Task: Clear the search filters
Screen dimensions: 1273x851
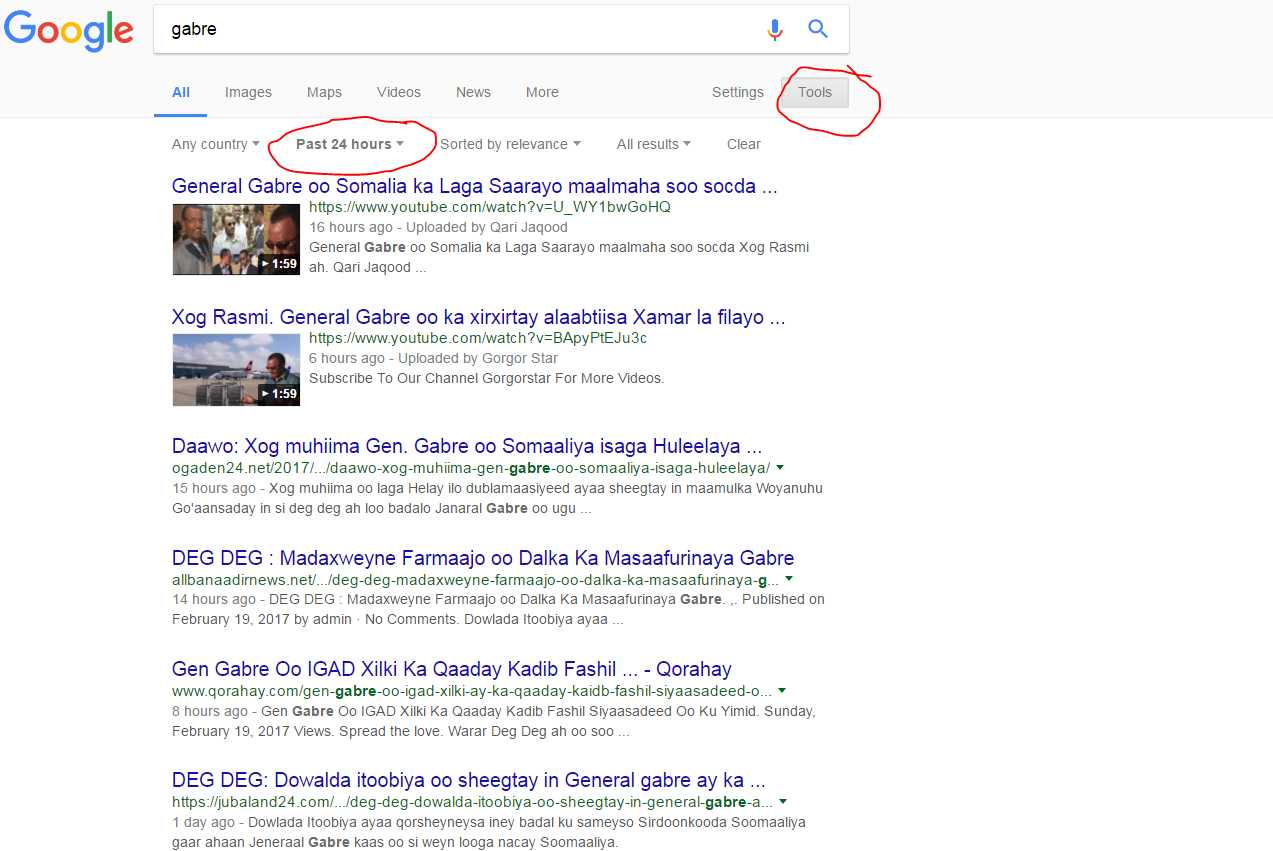Action: click(744, 144)
